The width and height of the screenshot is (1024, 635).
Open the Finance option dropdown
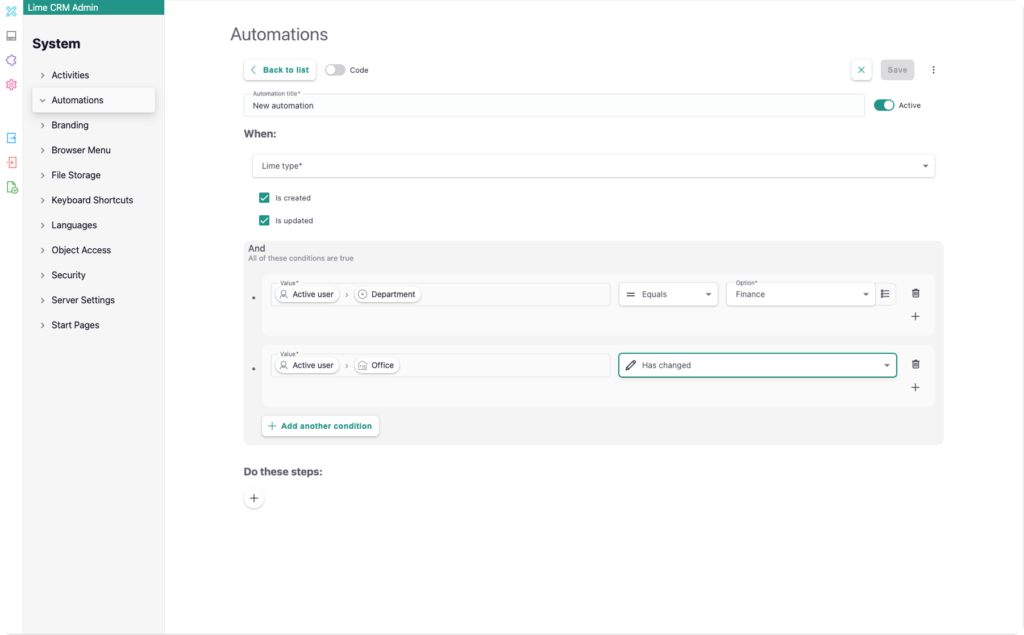(x=801, y=294)
